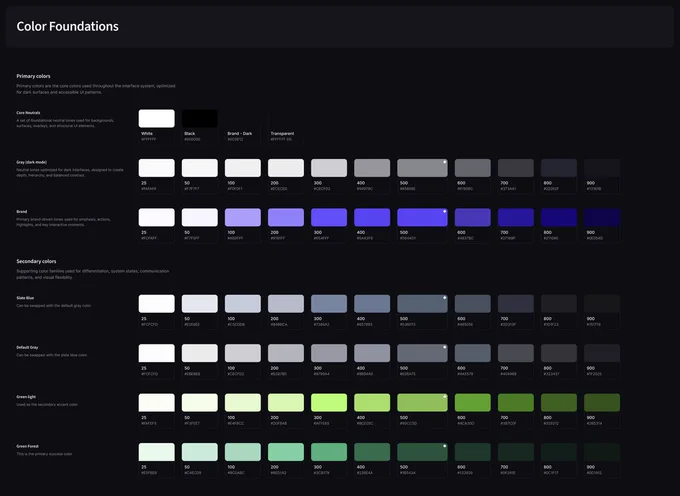
Task: Click the Primary colors section heading
Action: (x=33, y=76)
